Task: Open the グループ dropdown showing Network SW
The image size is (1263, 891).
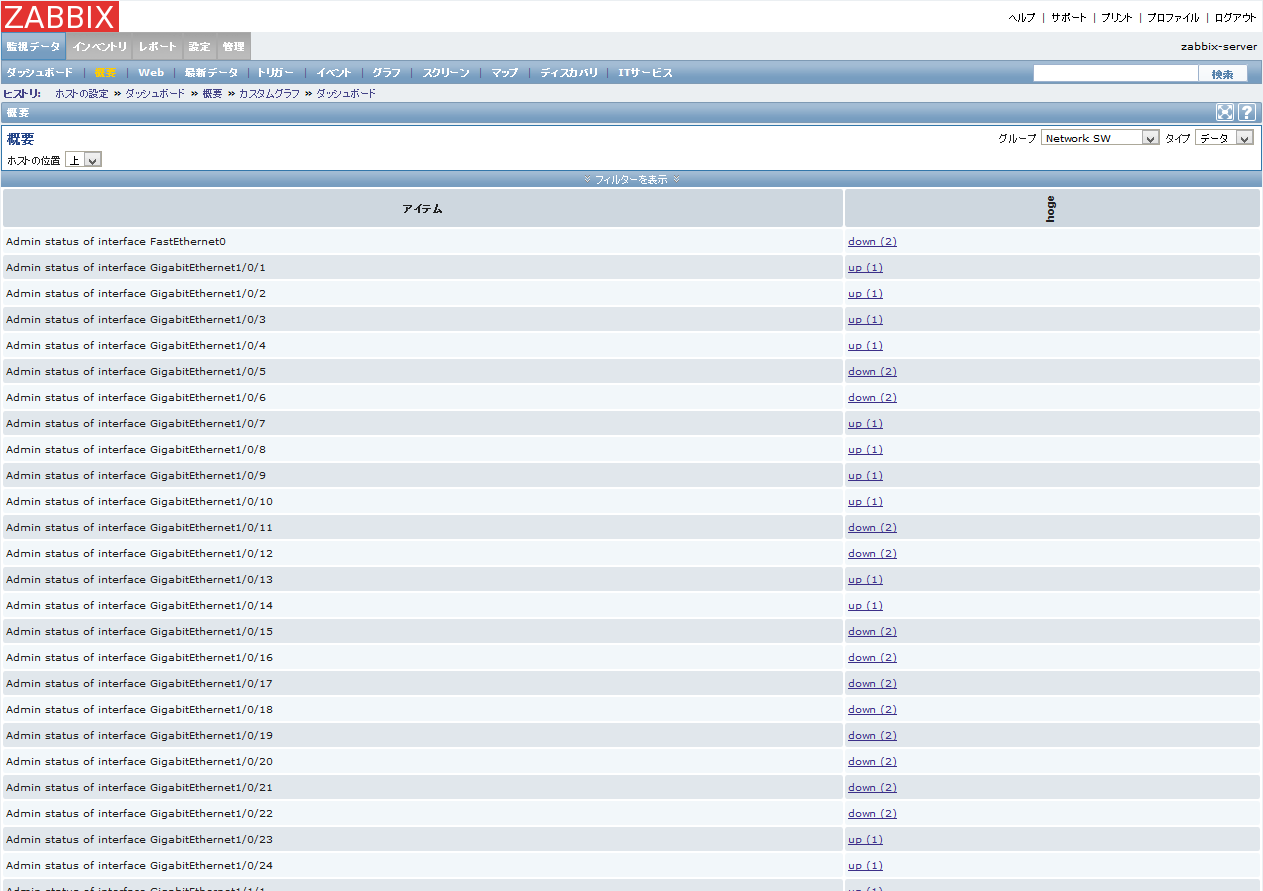Action: click(x=1099, y=137)
